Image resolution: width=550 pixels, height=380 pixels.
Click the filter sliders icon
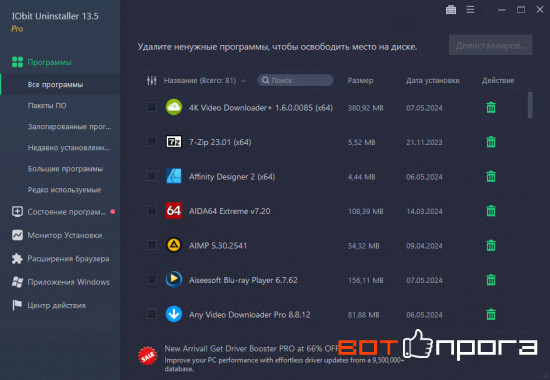click(x=152, y=80)
